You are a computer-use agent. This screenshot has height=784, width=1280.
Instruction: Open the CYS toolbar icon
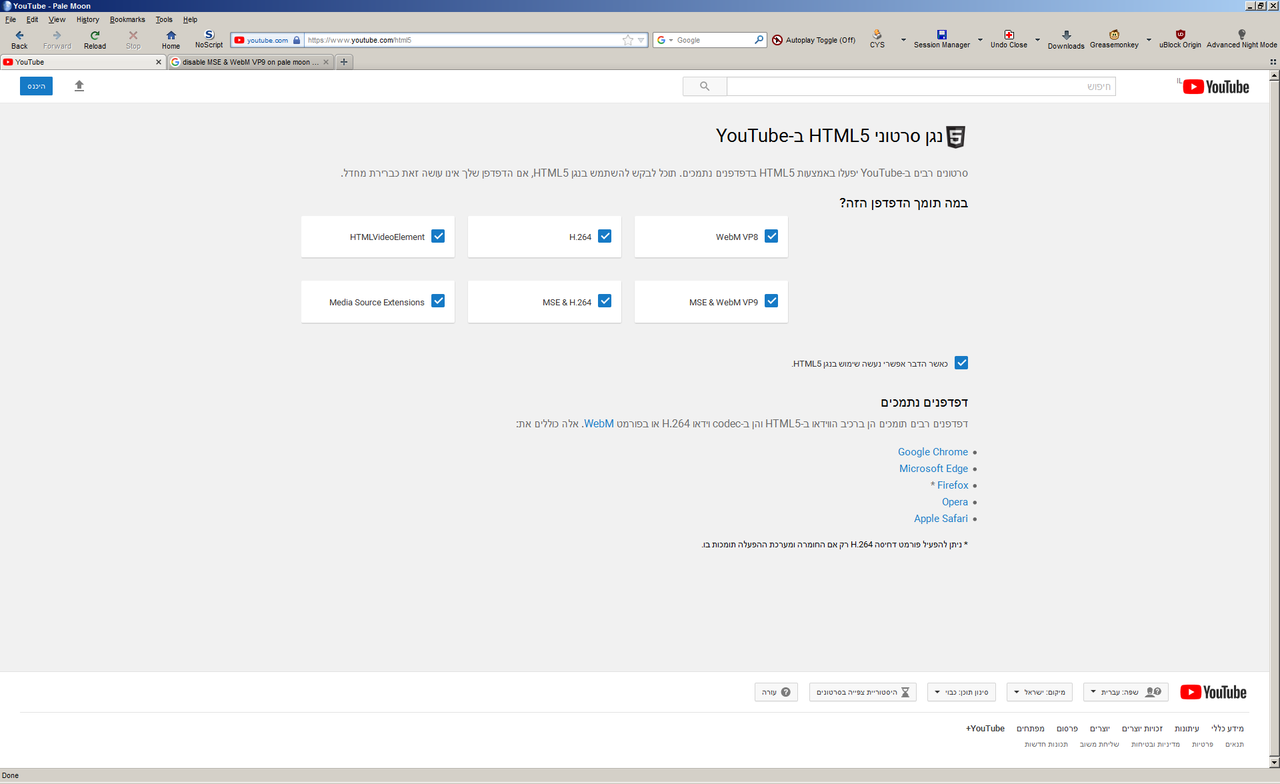[x=877, y=39]
